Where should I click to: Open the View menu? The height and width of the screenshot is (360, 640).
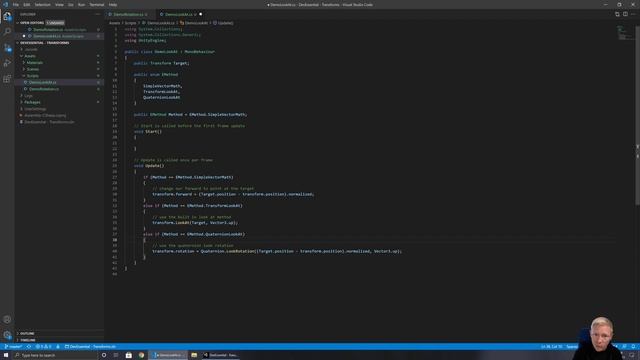59,4
